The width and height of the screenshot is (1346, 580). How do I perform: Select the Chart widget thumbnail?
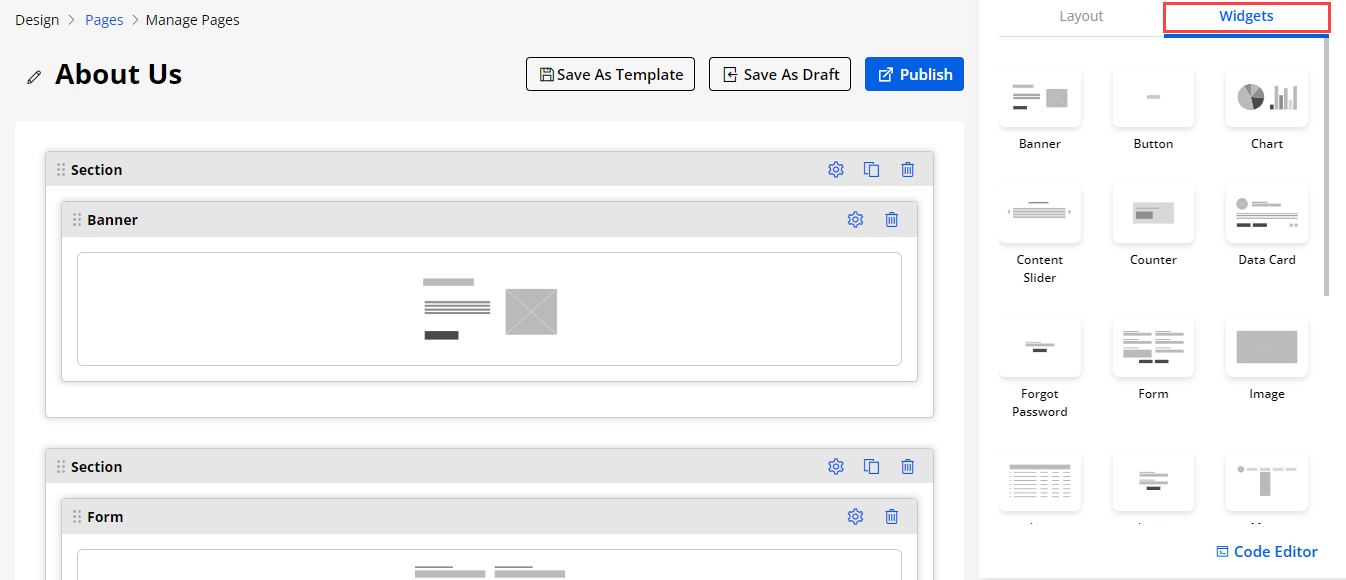[x=1266, y=98]
